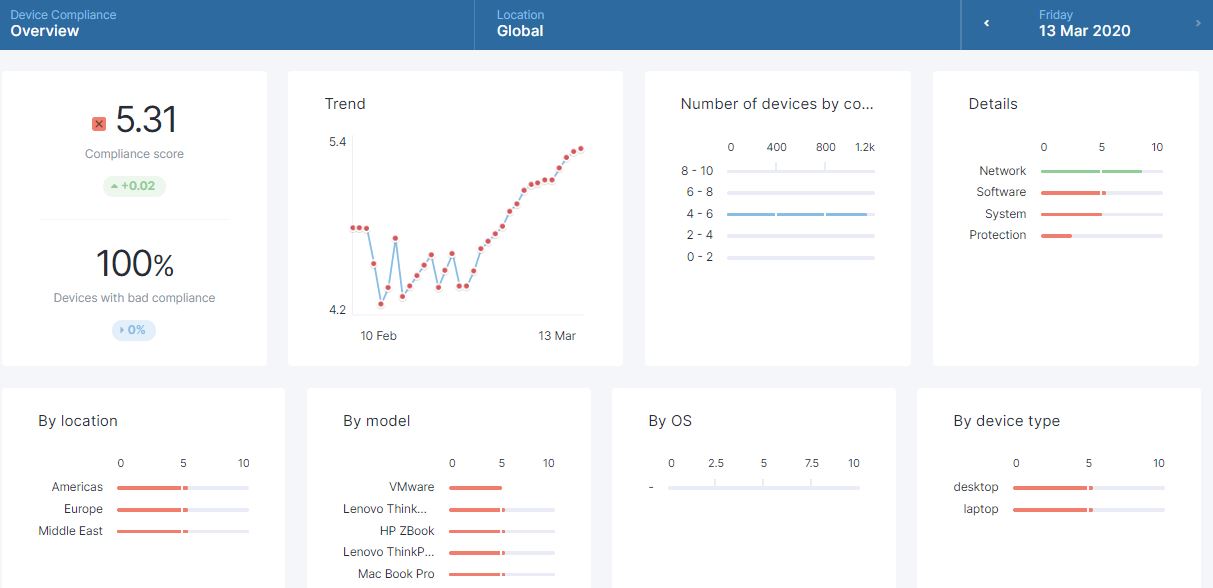The image size is (1213, 588).
Task: Open the Location Global selector
Action: click(x=520, y=24)
